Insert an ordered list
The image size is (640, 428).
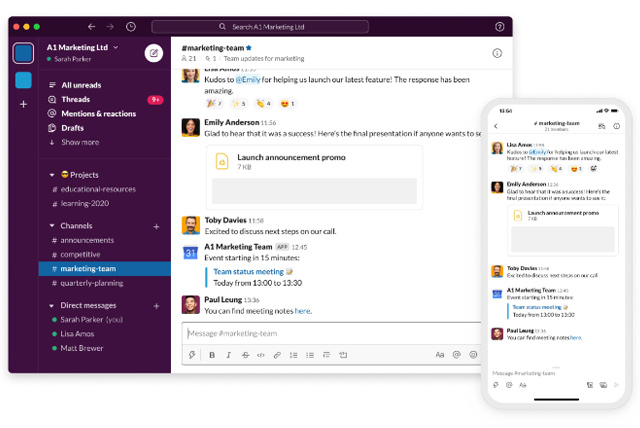293,355
